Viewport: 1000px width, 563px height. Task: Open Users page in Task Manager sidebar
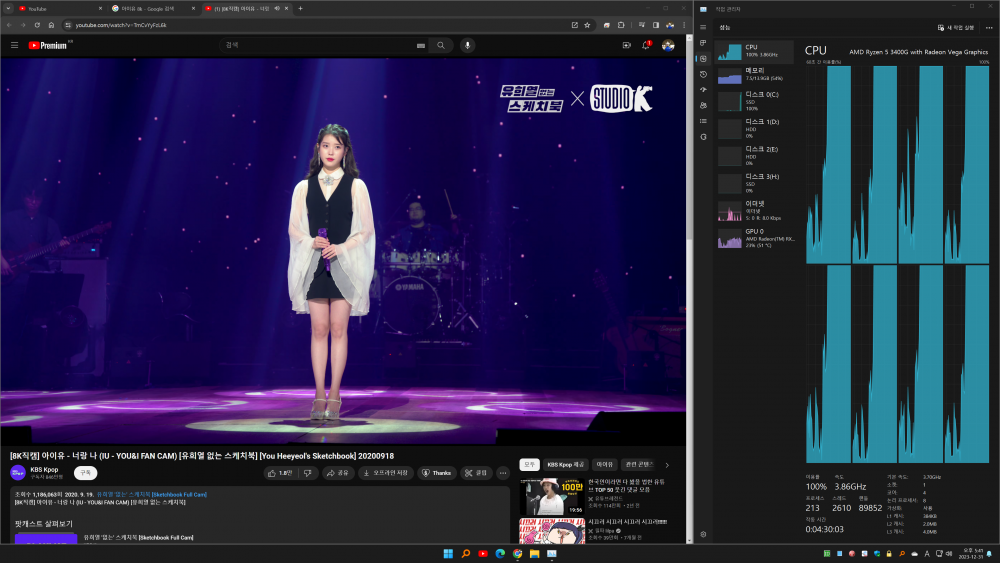coord(703,105)
